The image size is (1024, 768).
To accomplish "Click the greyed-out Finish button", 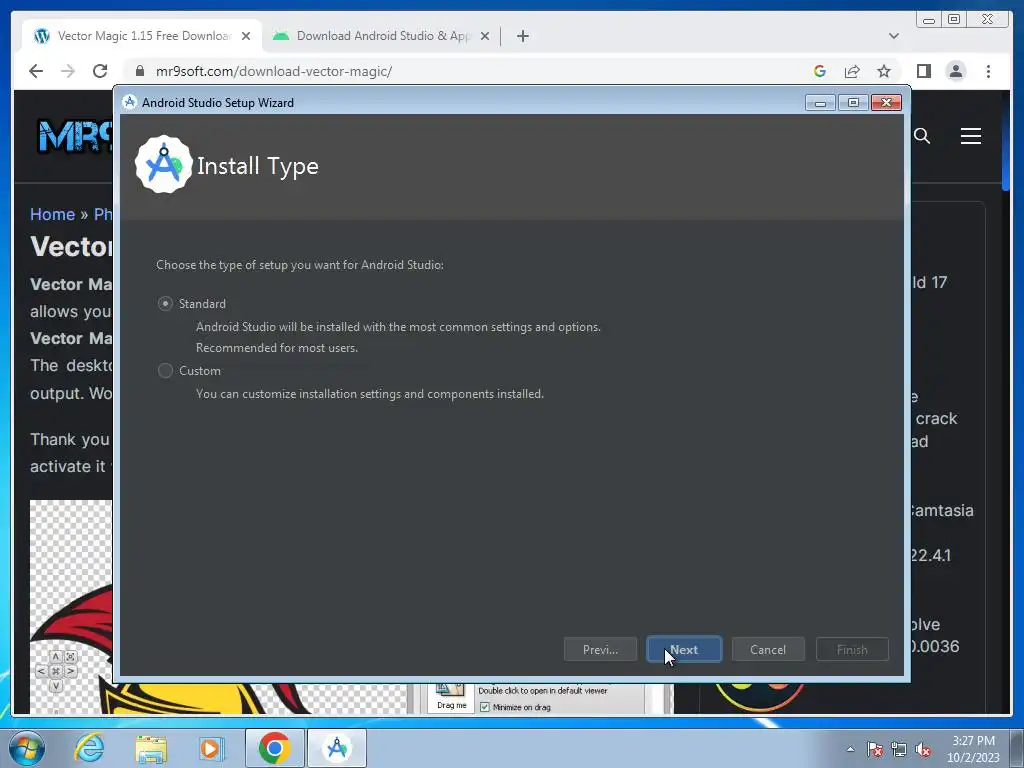I will click(852, 650).
